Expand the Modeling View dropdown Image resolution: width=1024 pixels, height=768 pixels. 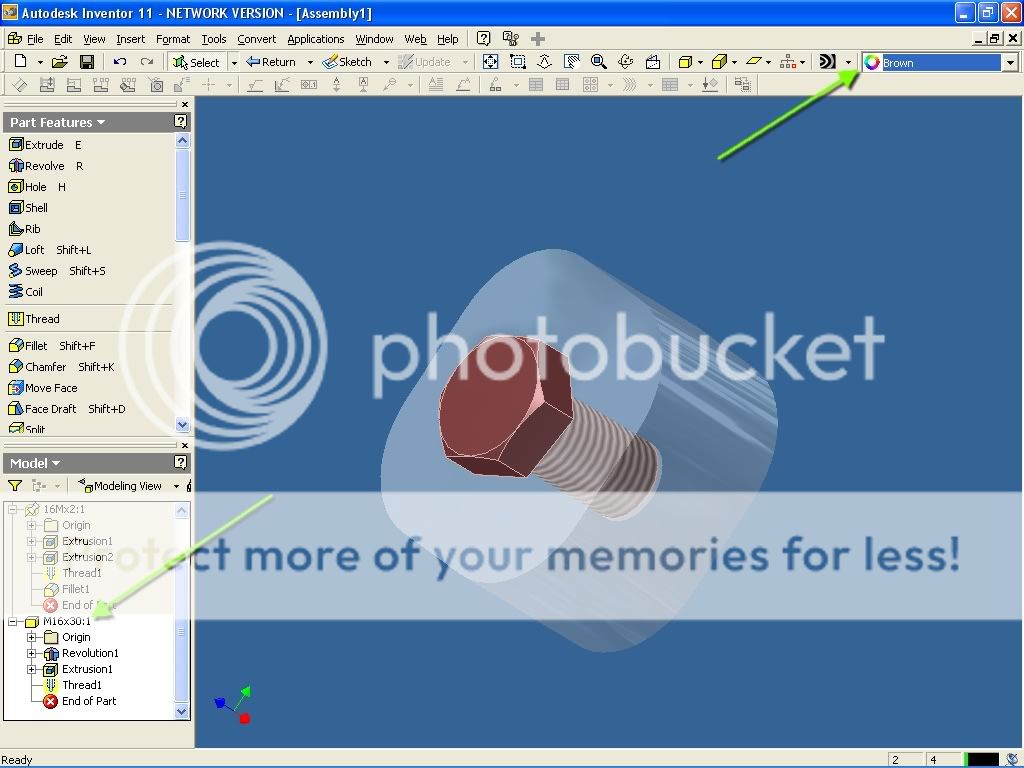pyautogui.click(x=176, y=486)
